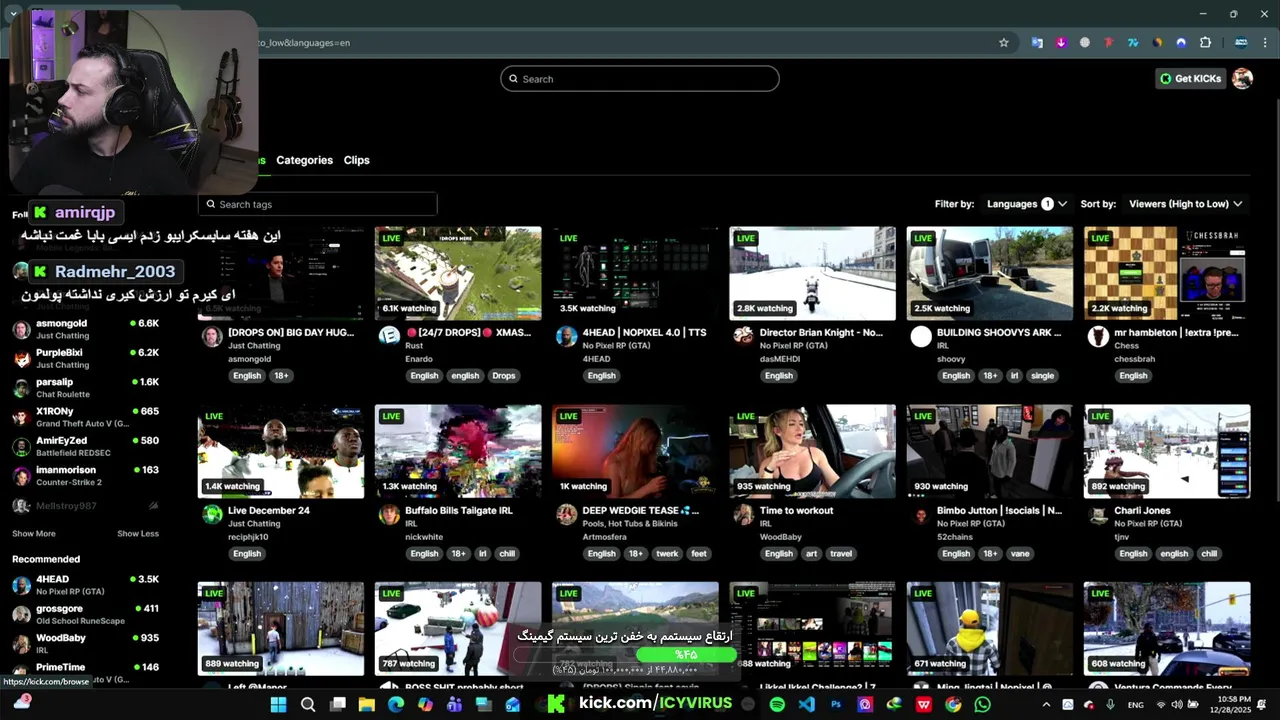Open the Chrome Extensions puzzle icon
The height and width of the screenshot is (720, 1280).
click(x=1205, y=42)
